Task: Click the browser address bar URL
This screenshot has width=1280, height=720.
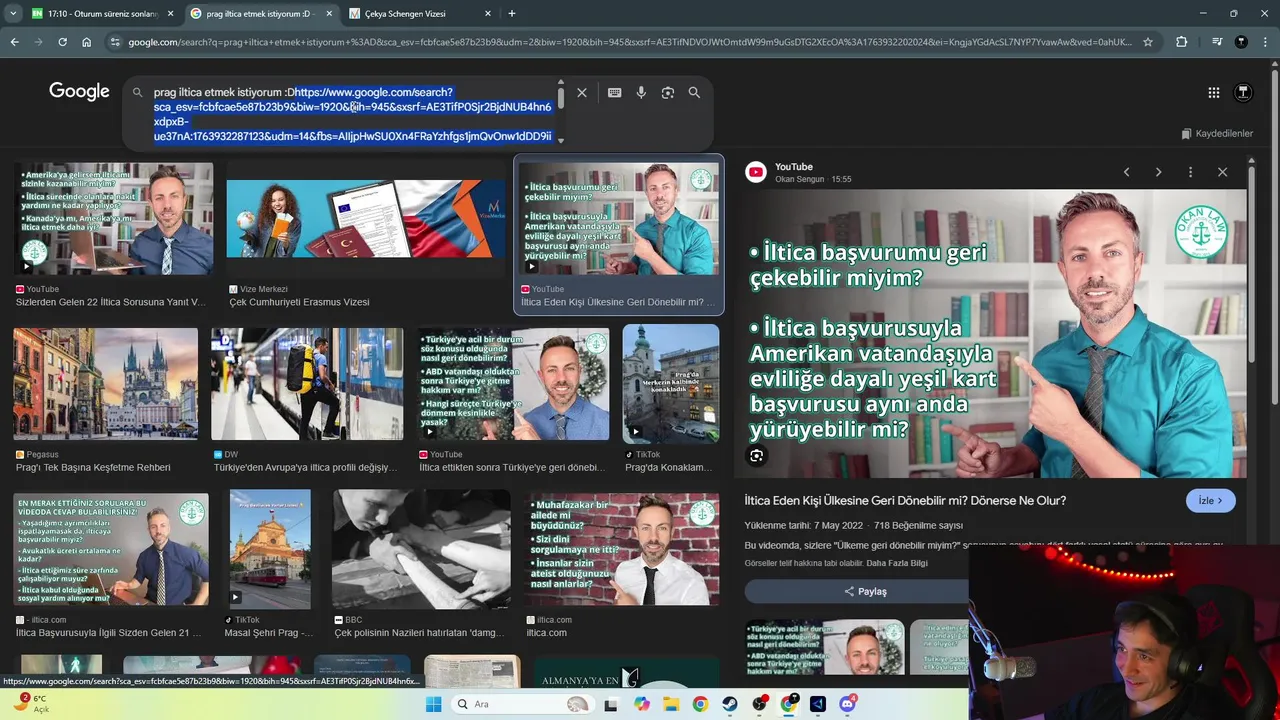Action: click(x=630, y=42)
